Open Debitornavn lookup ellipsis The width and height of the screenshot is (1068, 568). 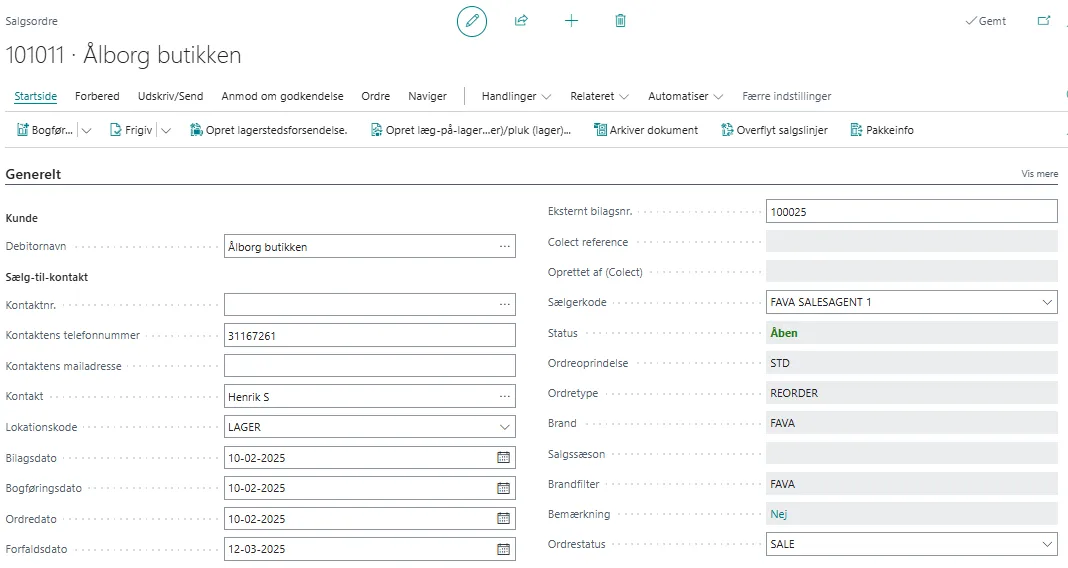coord(505,246)
